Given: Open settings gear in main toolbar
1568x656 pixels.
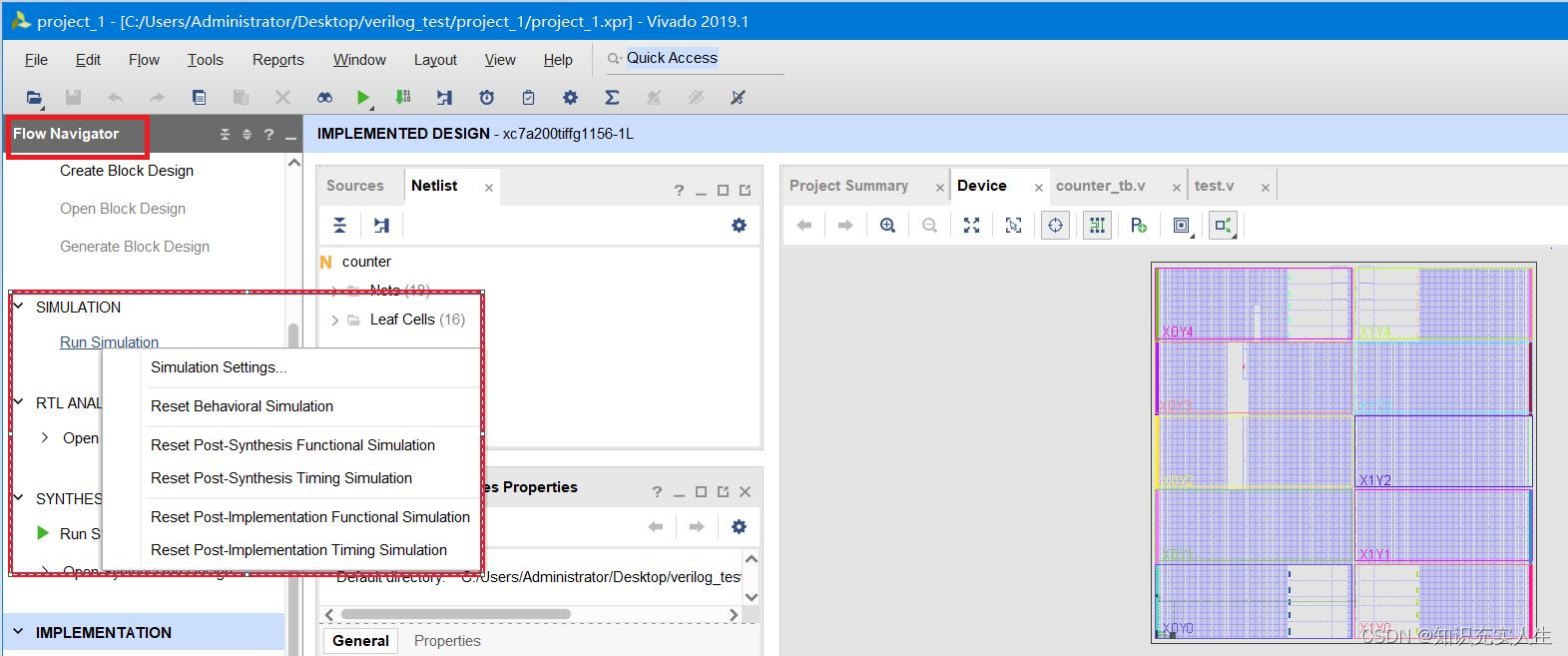Looking at the screenshot, I should pyautogui.click(x=570, y=98).
